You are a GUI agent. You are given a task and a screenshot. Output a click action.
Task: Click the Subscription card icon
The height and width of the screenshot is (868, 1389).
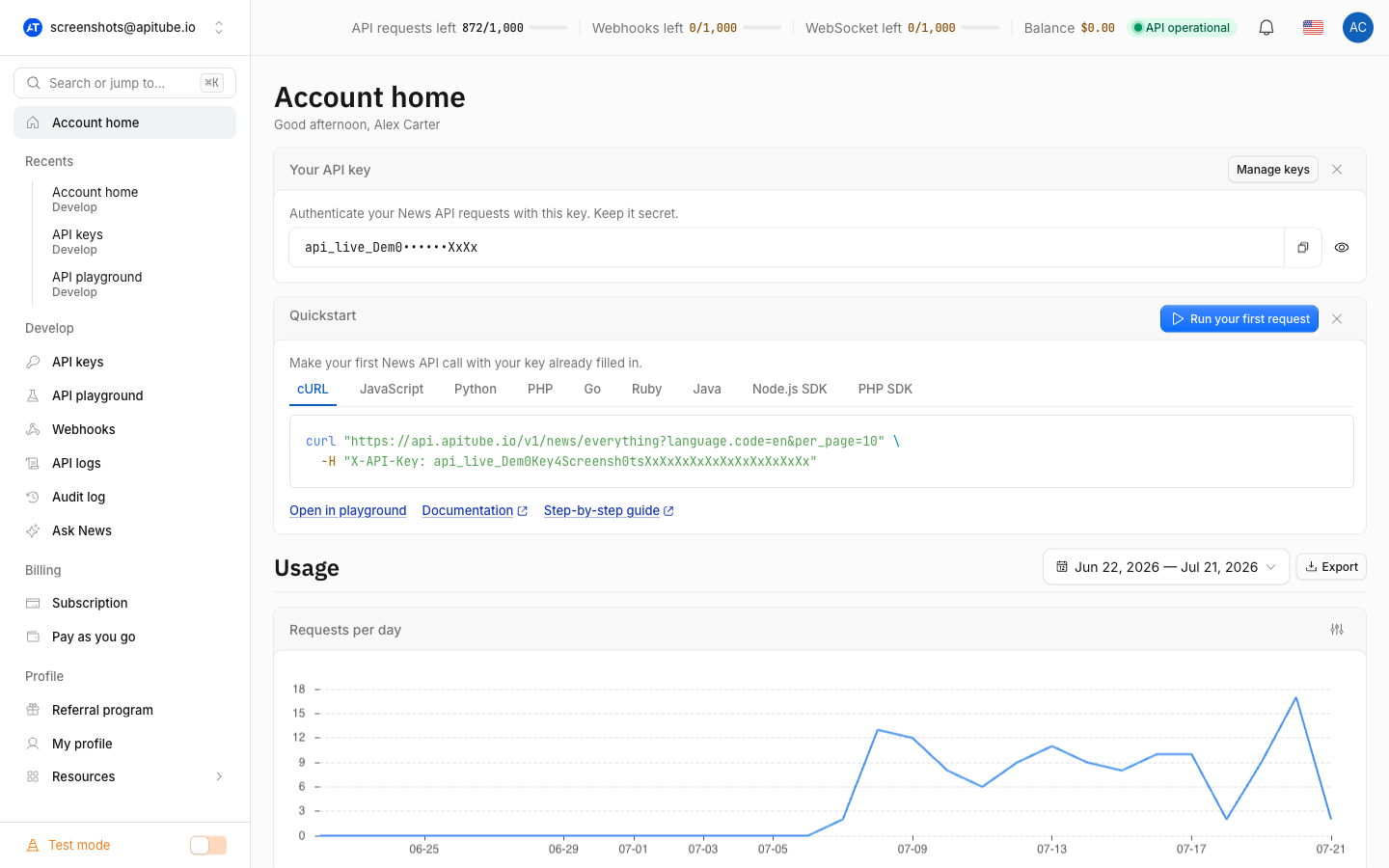[x=33, y=603]
